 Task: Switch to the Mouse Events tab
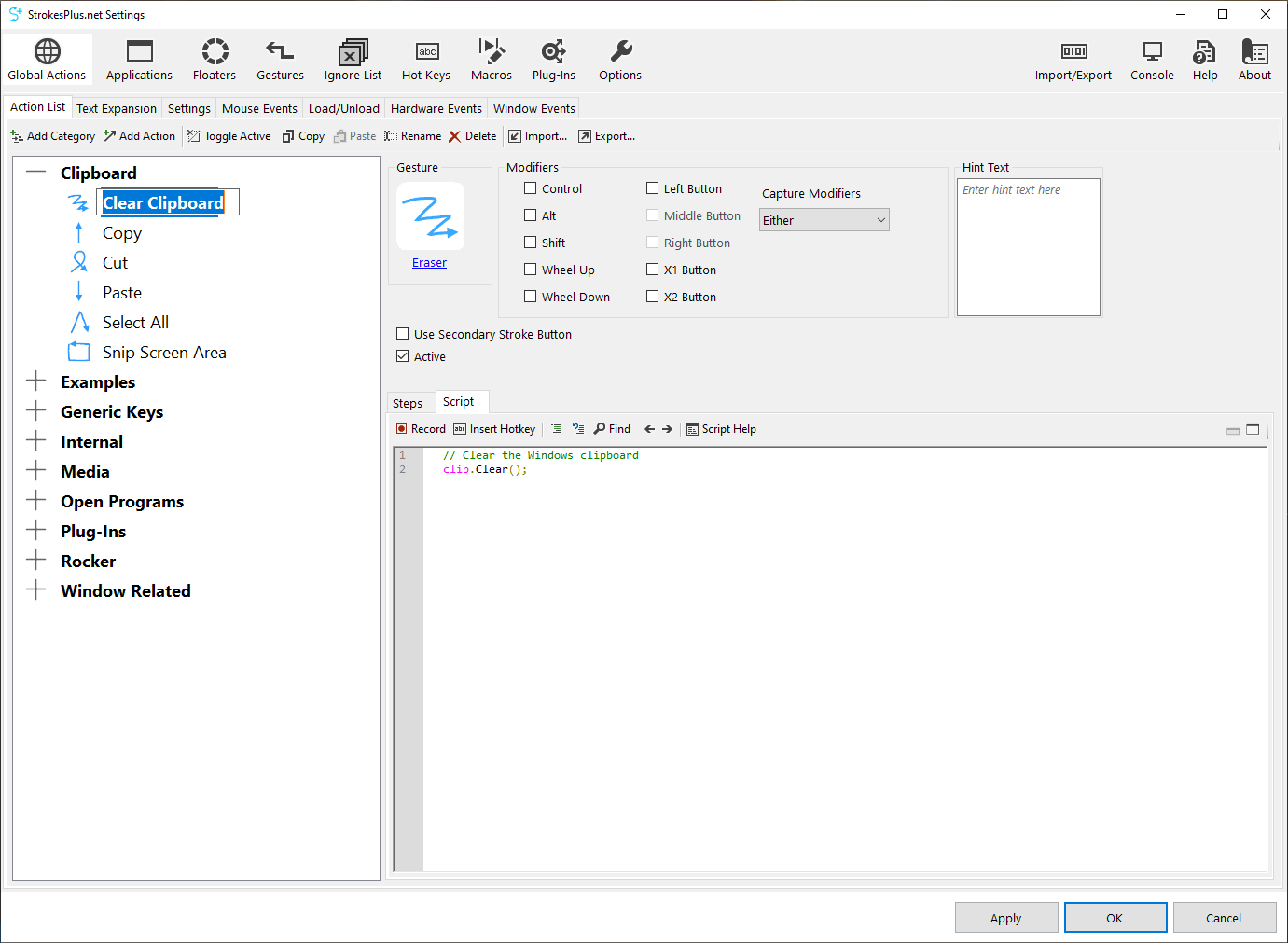coord(259,108)
